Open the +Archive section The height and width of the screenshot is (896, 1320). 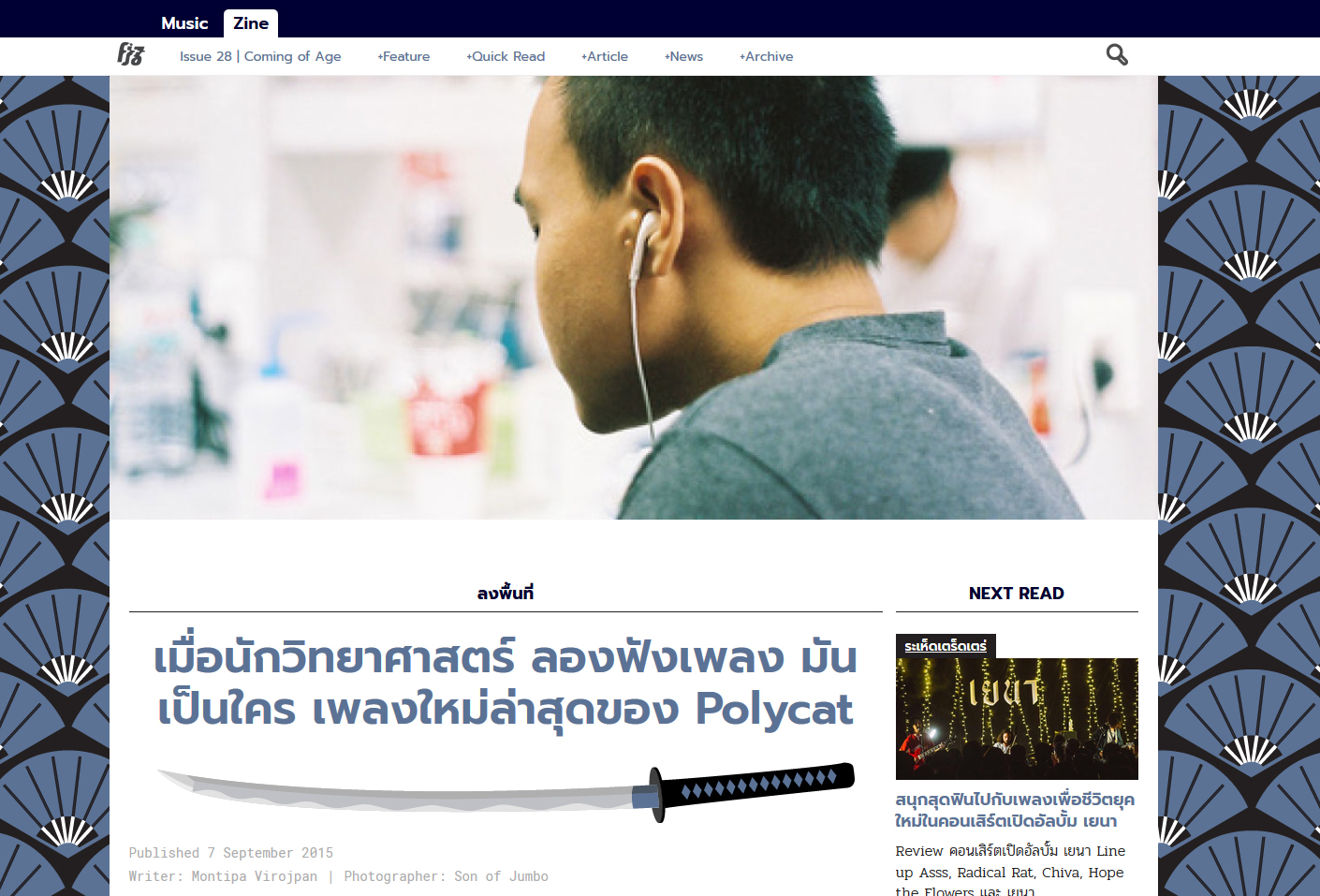766,56
